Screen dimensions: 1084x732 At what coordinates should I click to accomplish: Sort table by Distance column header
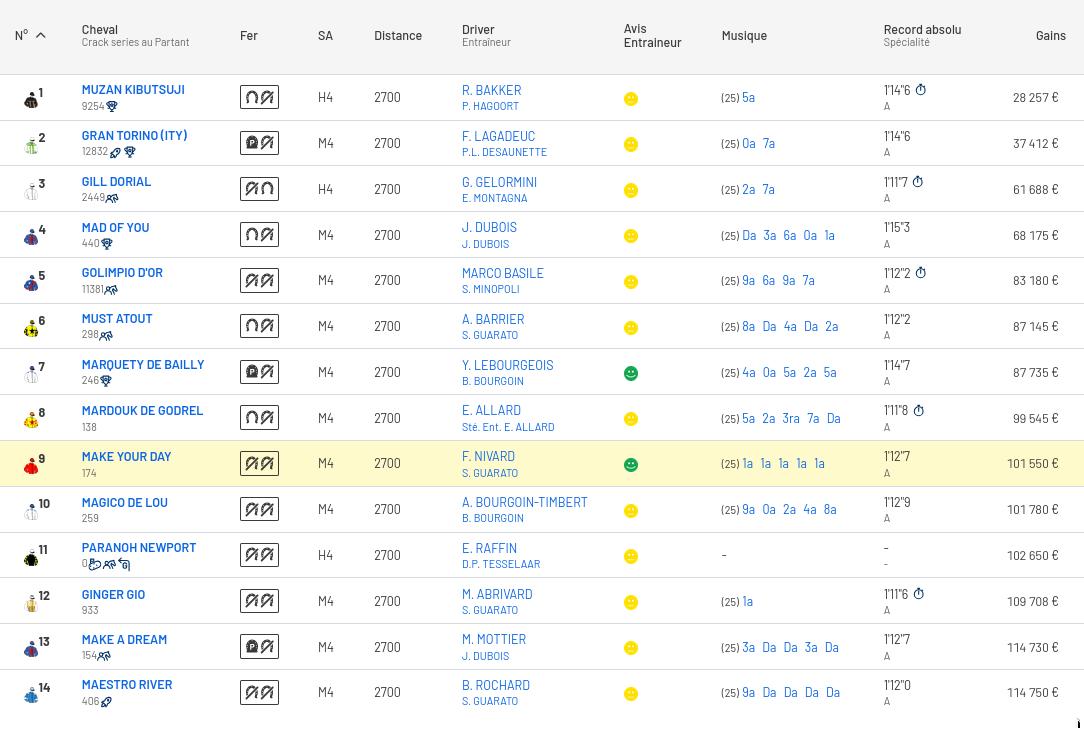(397, 36)
